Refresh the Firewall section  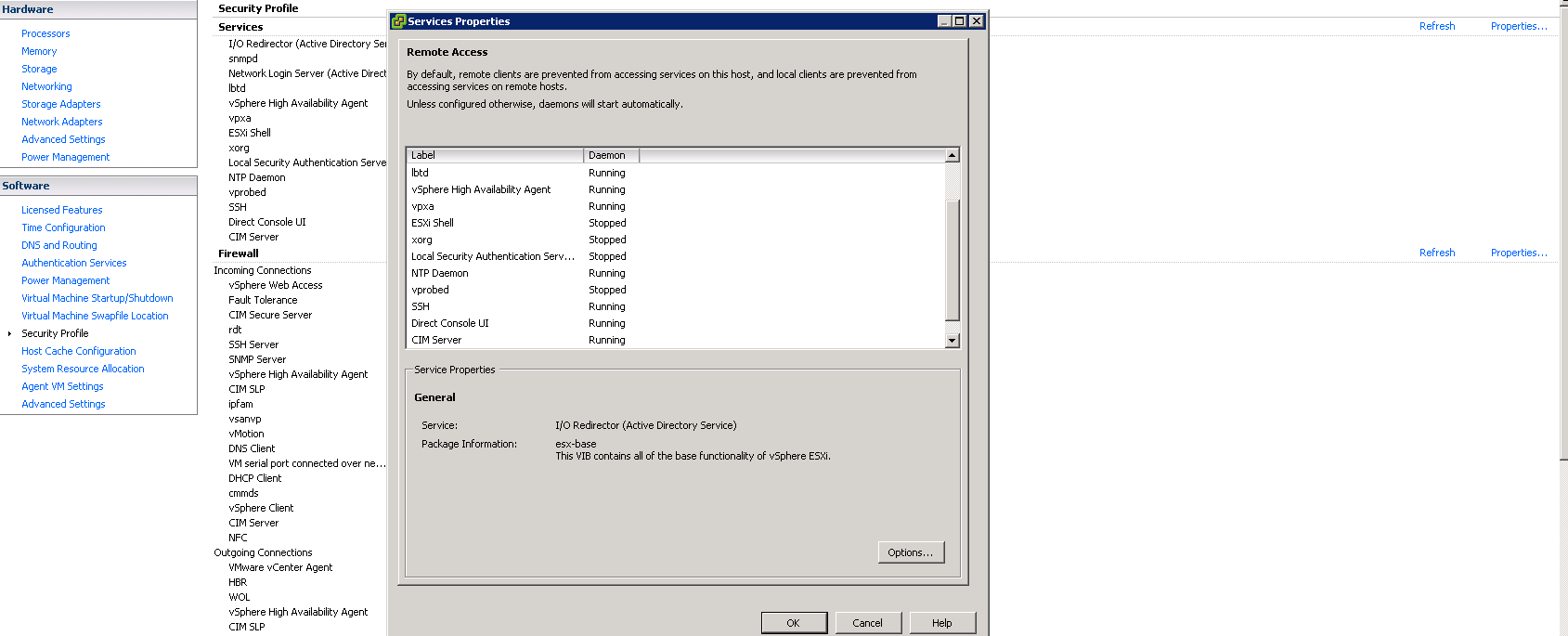[x=1437, y=253]
